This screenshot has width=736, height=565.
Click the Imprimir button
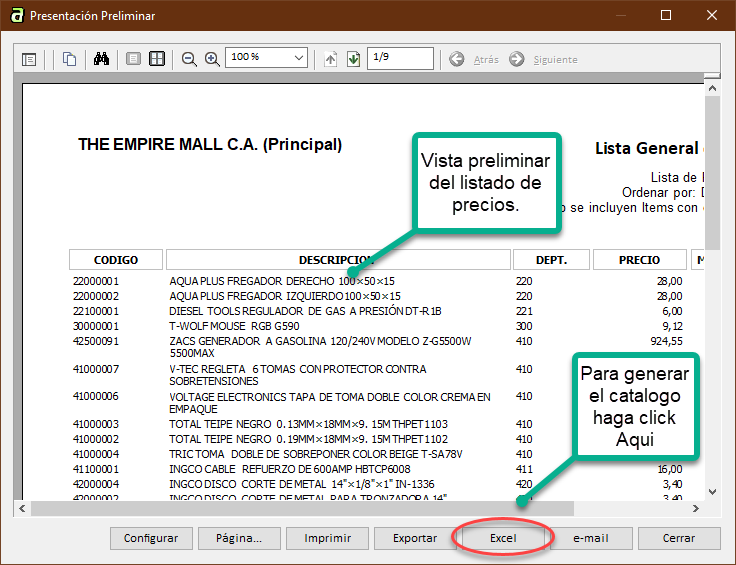327,538
